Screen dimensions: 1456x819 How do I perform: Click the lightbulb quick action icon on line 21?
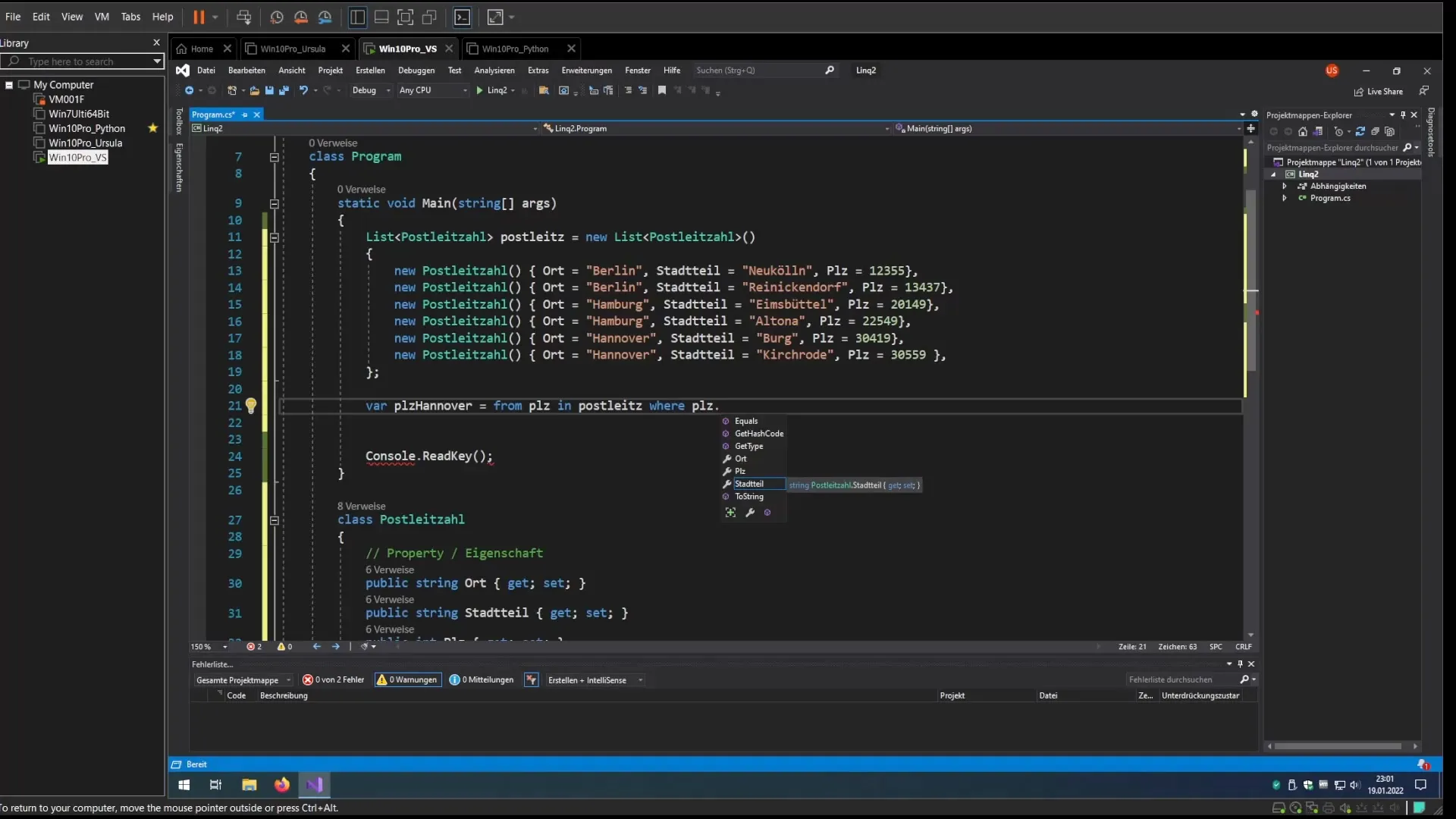pyautogui.click(x=251, y=406)
